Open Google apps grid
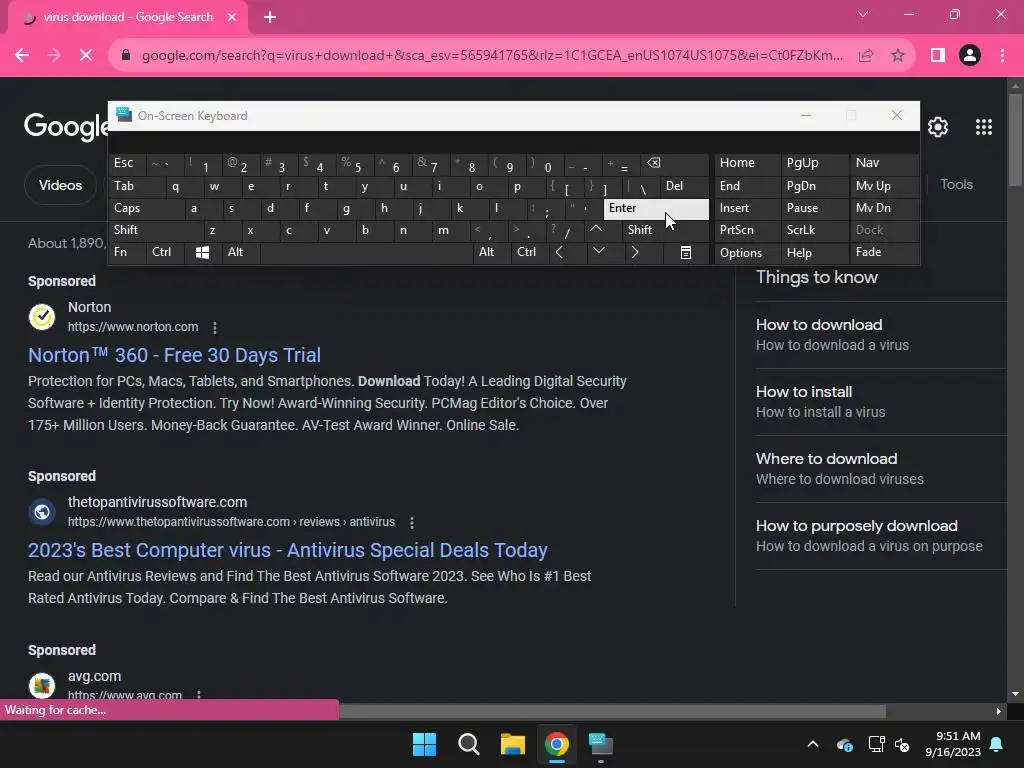The height and width of the screenshot is (768, 1024). click(984, 127)
